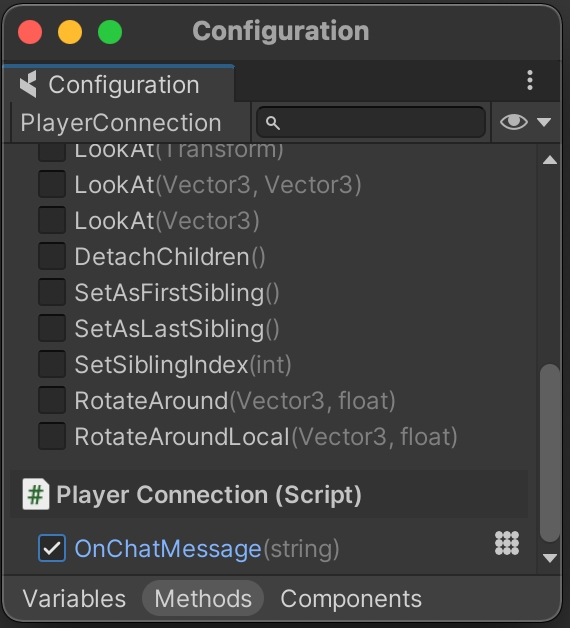Click the OnChatMessage method name
Screen dimensions: 570x628
168,548
